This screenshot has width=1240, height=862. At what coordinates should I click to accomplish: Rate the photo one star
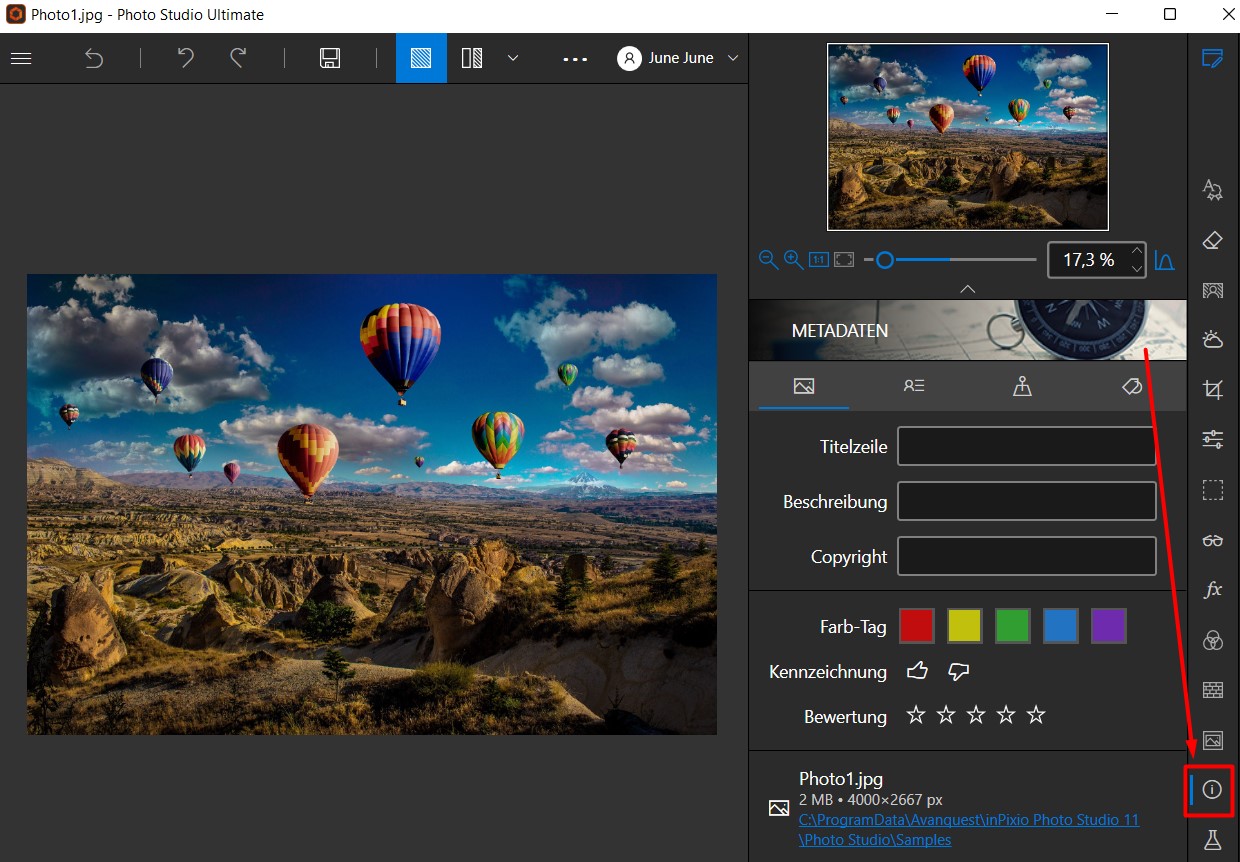tap(915, 715)
